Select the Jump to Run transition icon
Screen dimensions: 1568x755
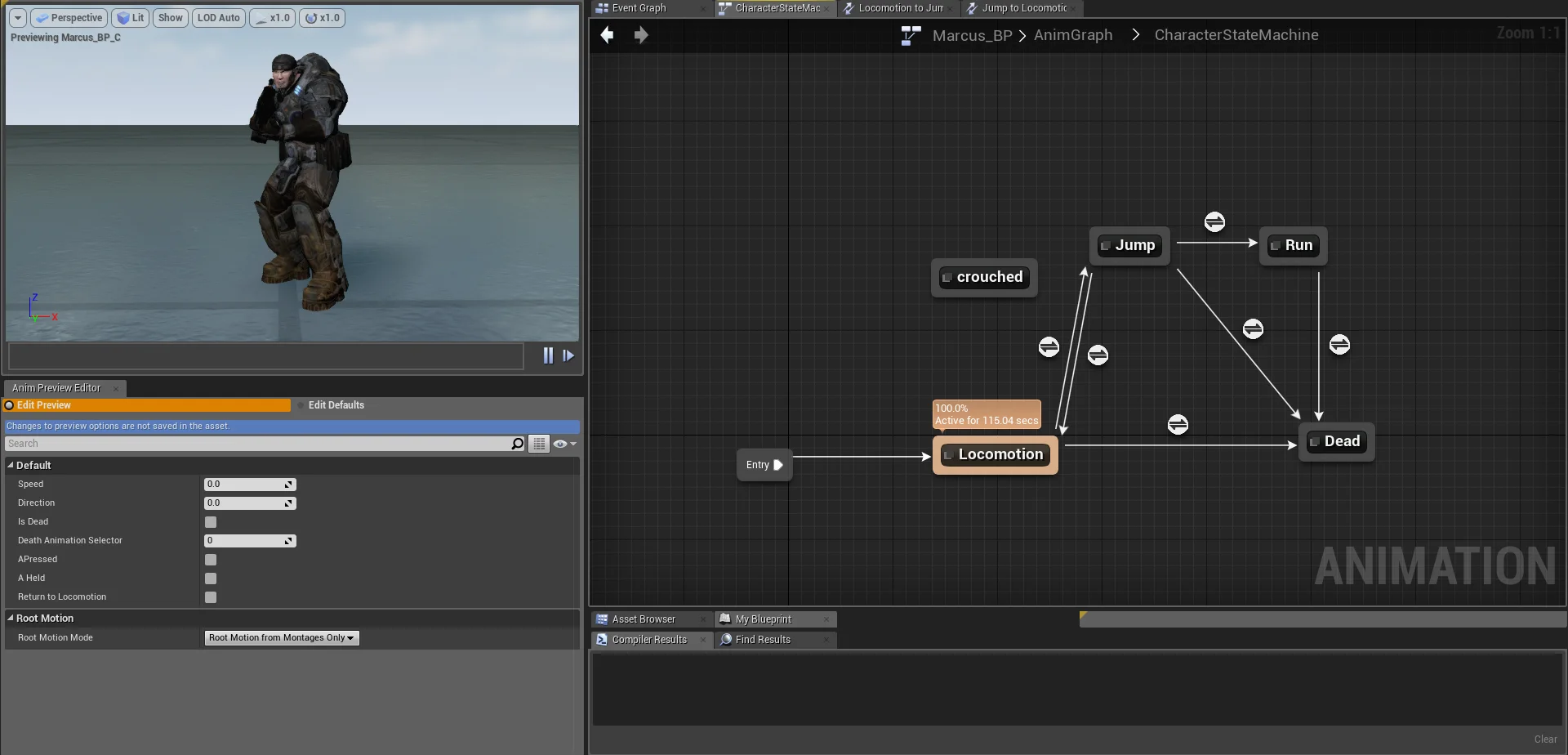pos(1214,221)
